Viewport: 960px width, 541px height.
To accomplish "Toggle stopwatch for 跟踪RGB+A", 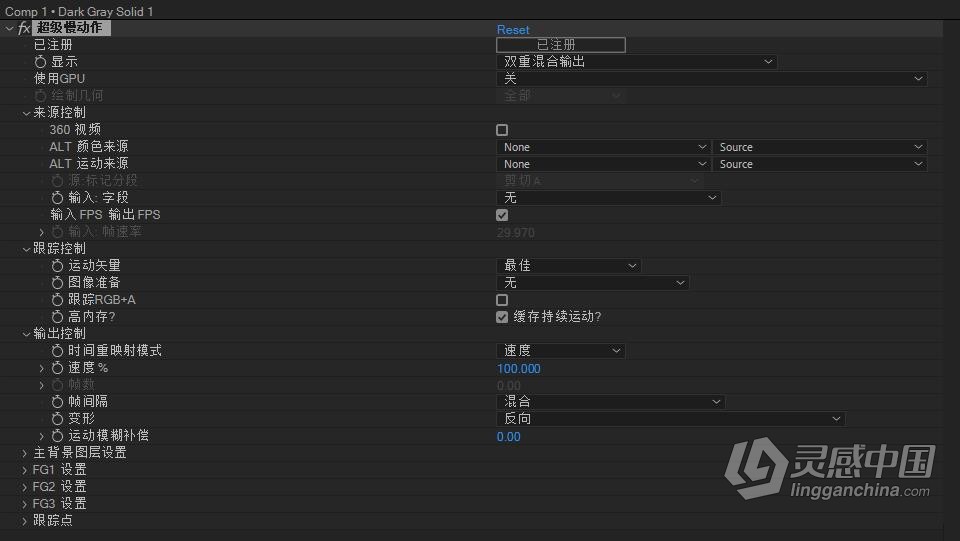I will (58, 300).
